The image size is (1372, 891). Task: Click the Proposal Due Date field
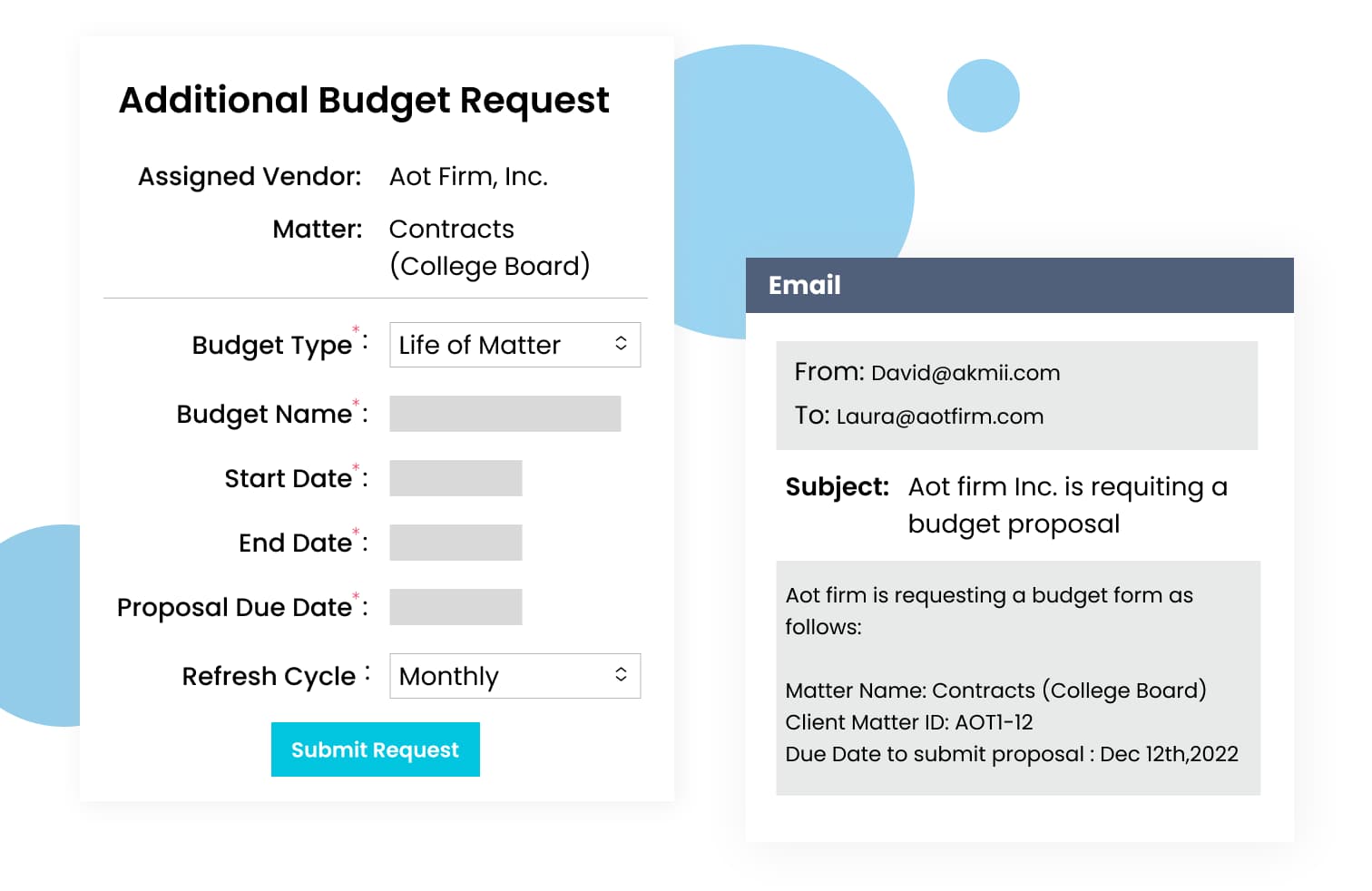[456, 607]
